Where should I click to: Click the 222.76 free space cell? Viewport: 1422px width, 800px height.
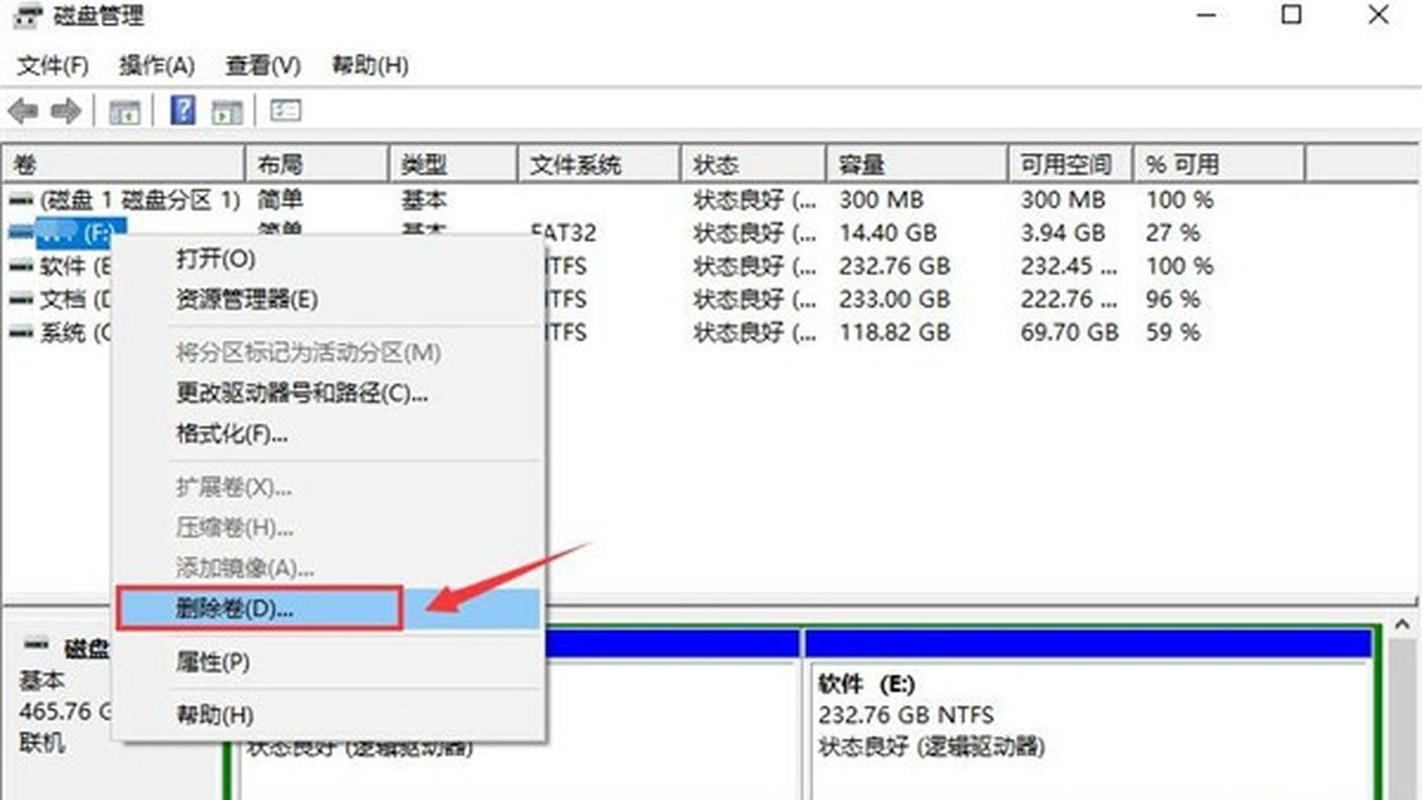pos(1069,299)
